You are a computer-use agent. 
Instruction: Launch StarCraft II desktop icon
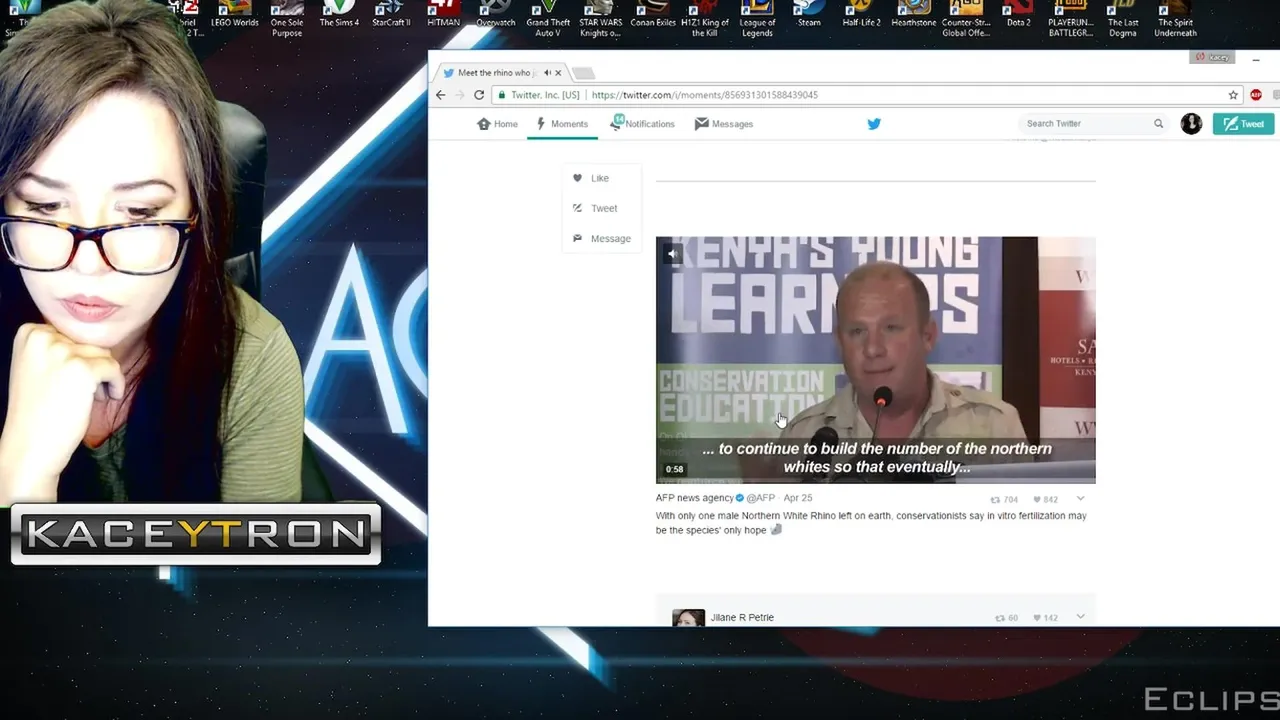coord(391,14)
